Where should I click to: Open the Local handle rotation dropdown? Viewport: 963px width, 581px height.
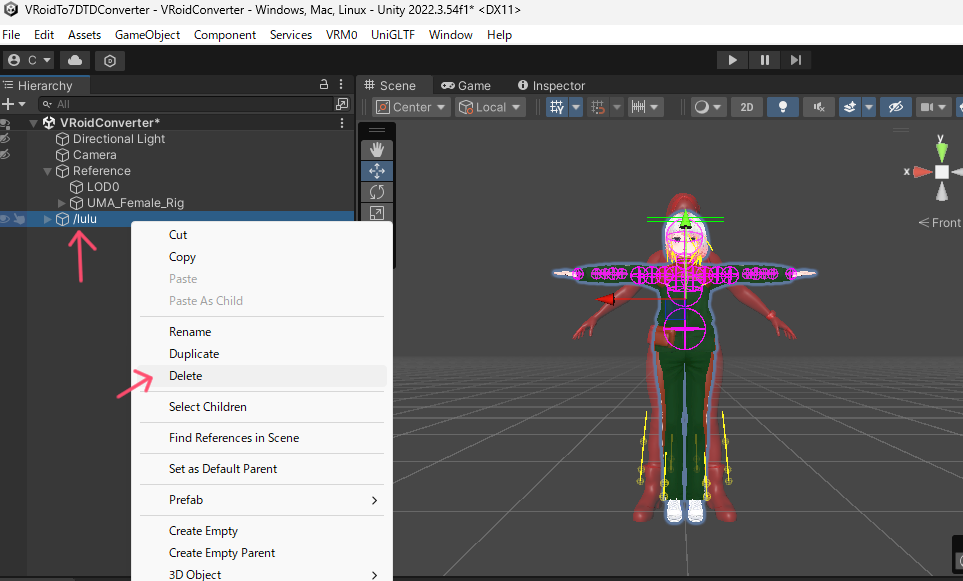490,107
